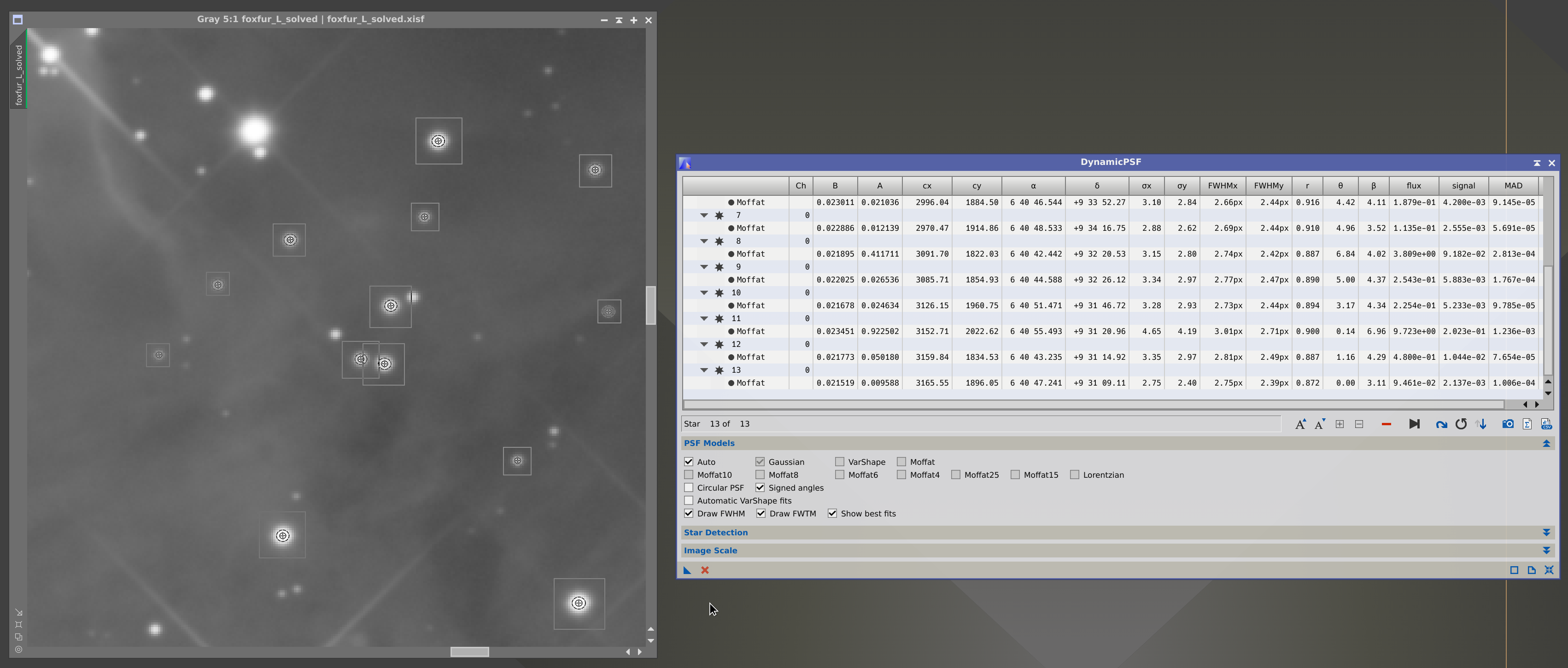Click the flux column header
Viewport: 1568px width, 668px height.
1413,186
